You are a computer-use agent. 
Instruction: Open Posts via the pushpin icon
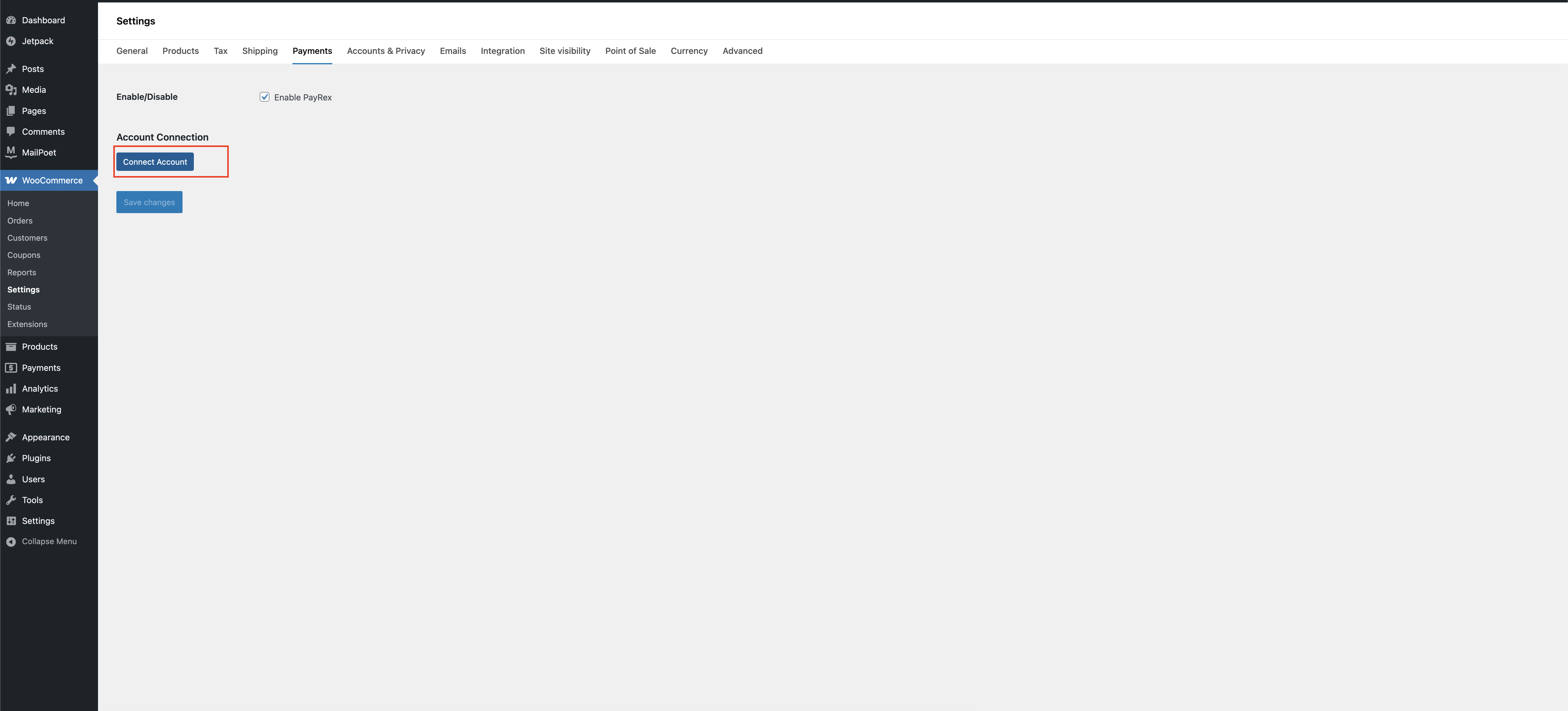(x=12, y=69)
